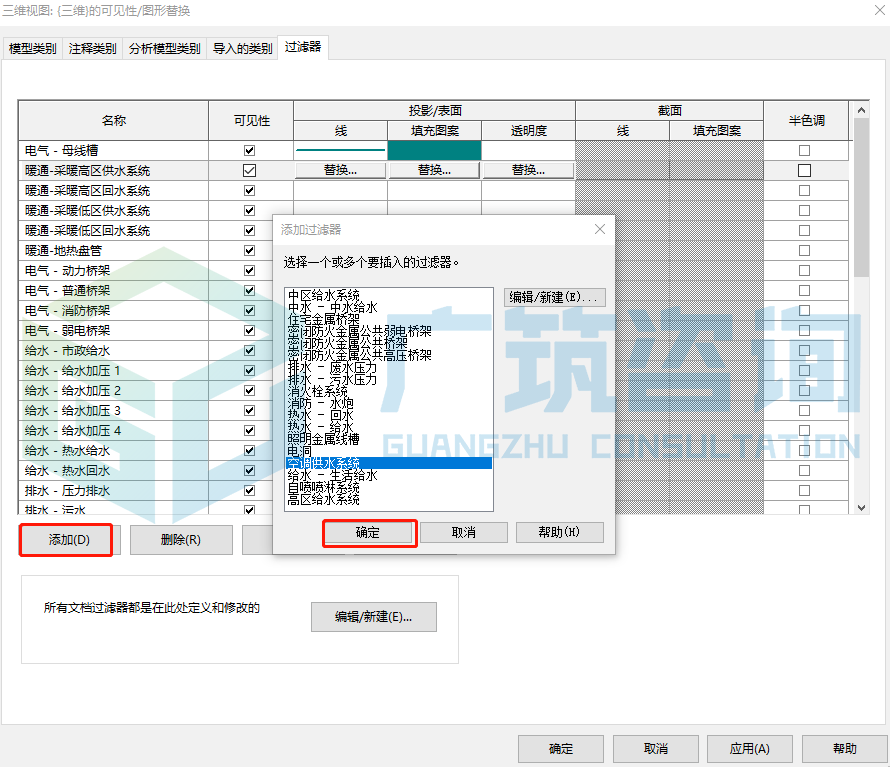
Task: Open the 导入的类别 tab
Action: (243, 47)
